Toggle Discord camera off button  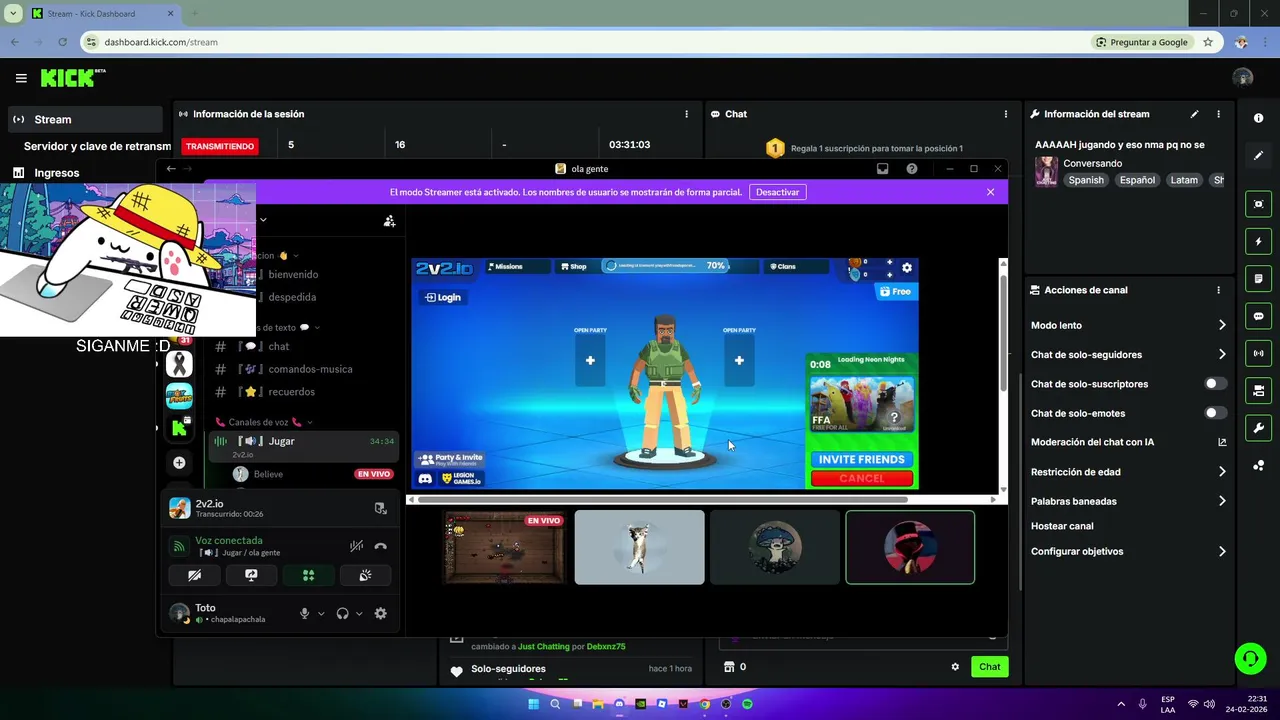click(x=194, y=575)
